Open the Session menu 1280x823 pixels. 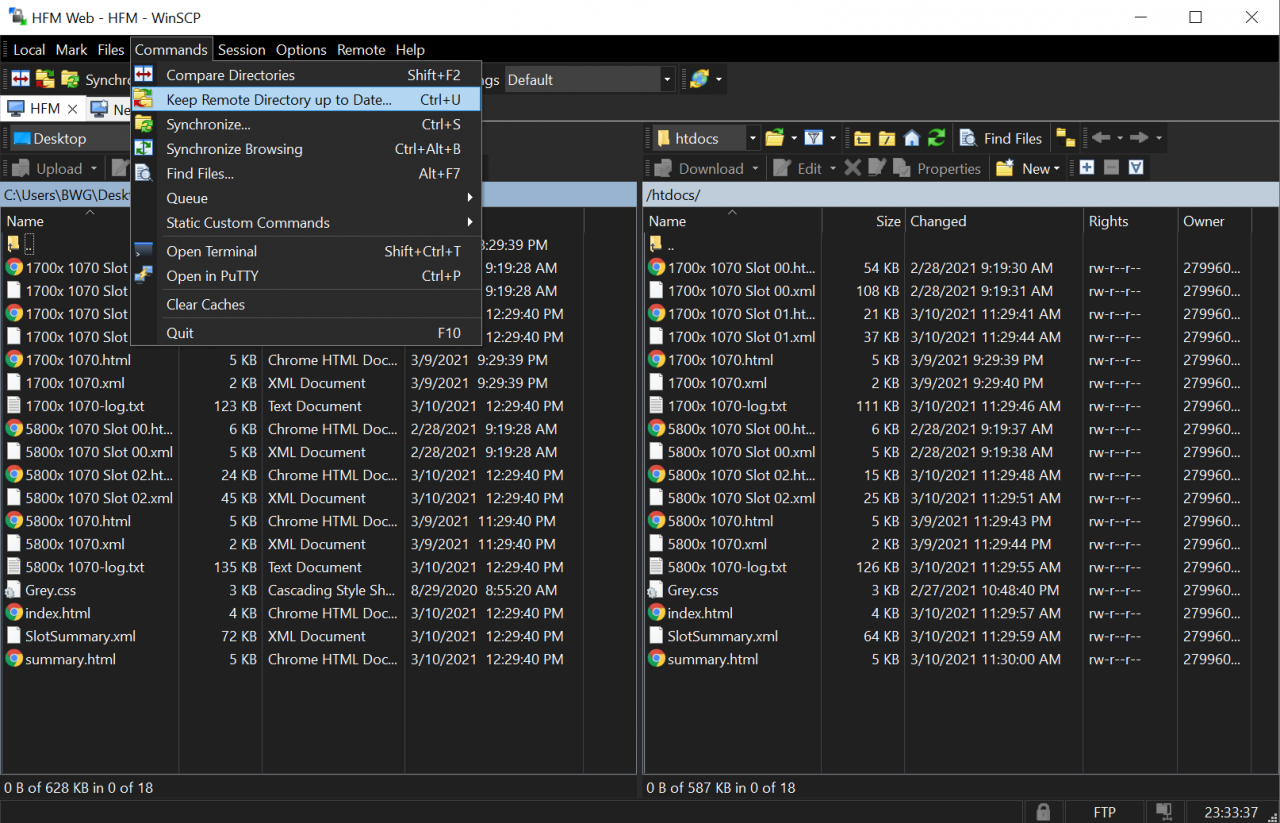(x=241, y=50)
